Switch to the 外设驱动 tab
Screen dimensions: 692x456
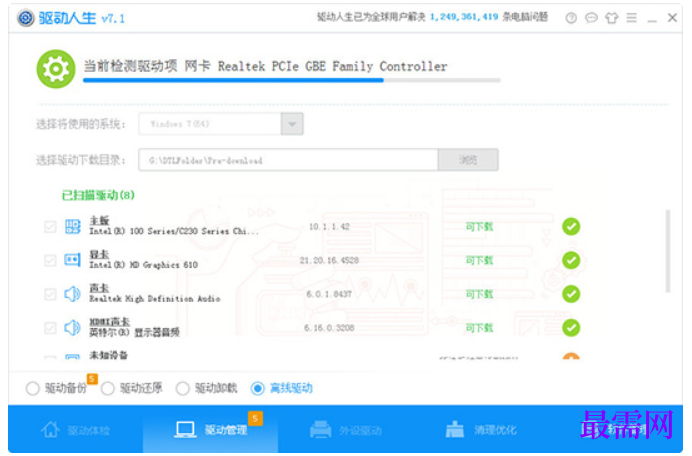tap(346, 429)
